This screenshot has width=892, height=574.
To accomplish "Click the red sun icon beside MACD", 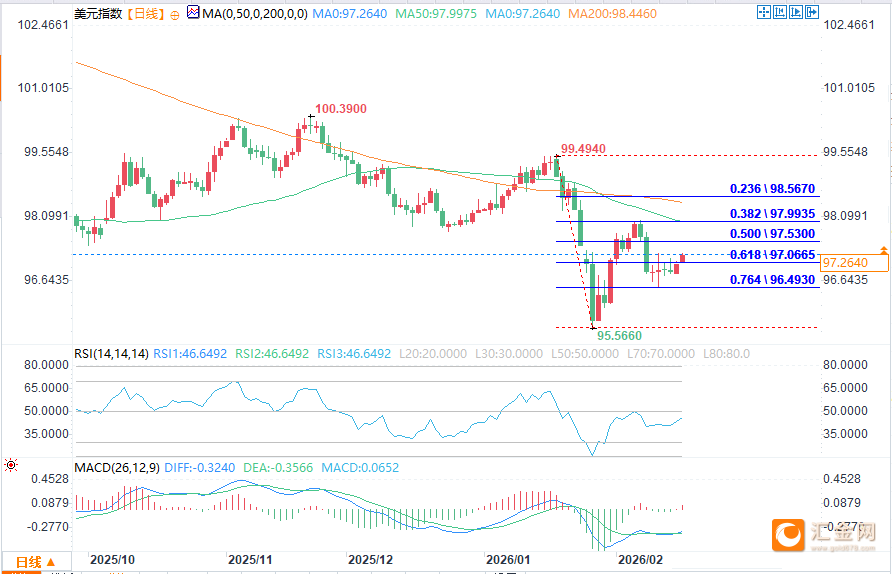I will 10,465.
